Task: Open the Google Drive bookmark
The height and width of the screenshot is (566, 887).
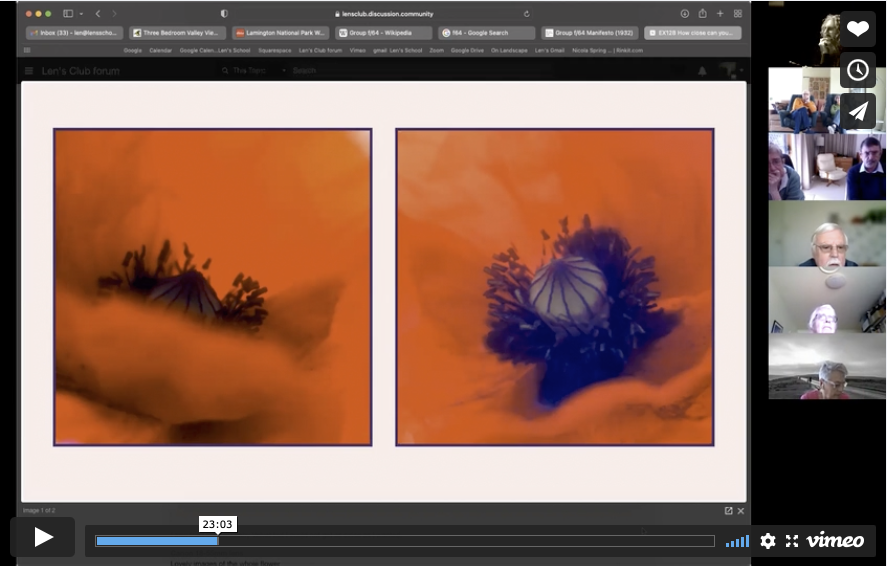Action: click(467, 50)
